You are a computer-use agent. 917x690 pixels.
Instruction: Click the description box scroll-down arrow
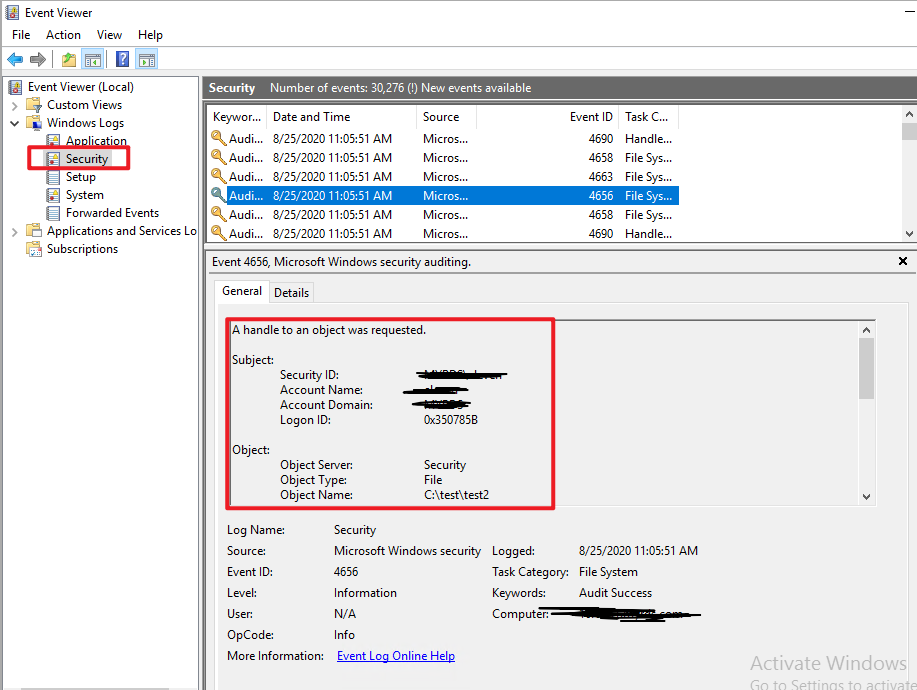pos(867,496)
